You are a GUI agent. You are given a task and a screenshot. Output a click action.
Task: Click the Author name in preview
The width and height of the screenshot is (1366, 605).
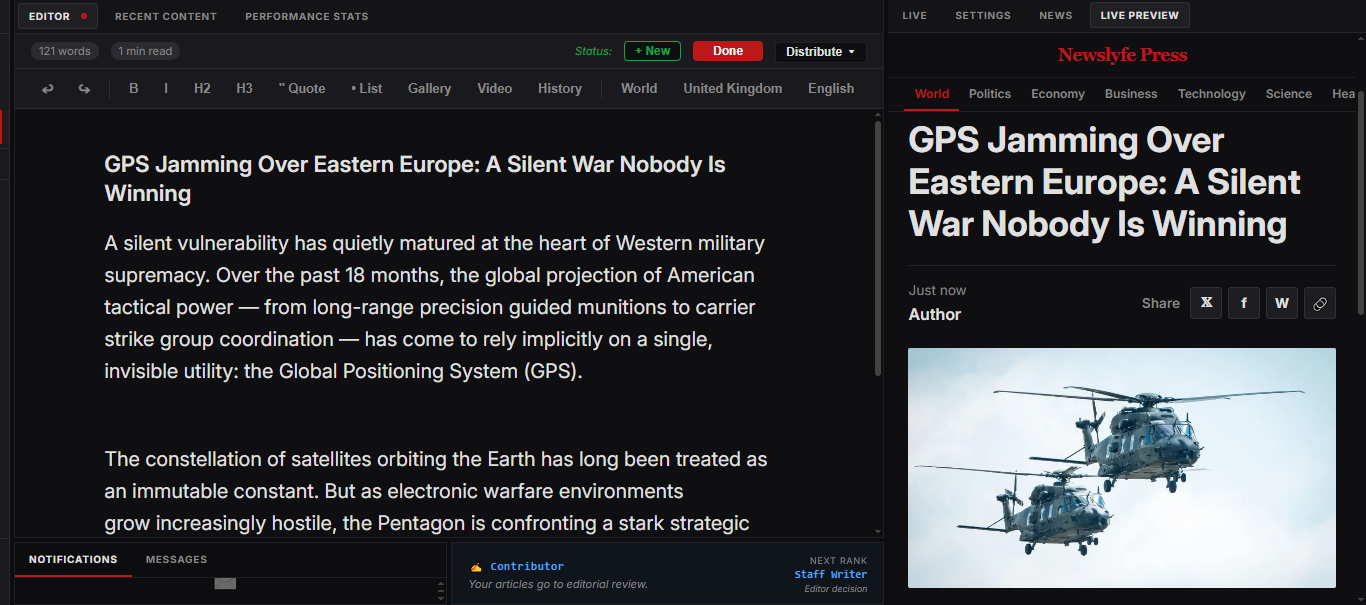pyautogui.click(x=935, y=314)
